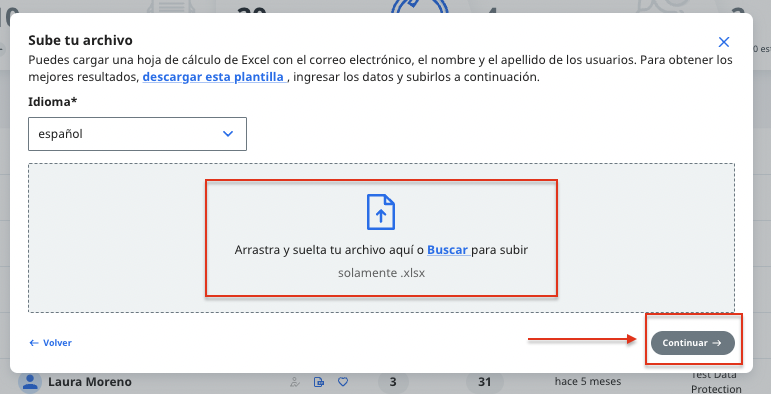Click the heart icon in Laura Moreno's row
The height and width of the screenshot is (394, 771).
click(343, 382)
